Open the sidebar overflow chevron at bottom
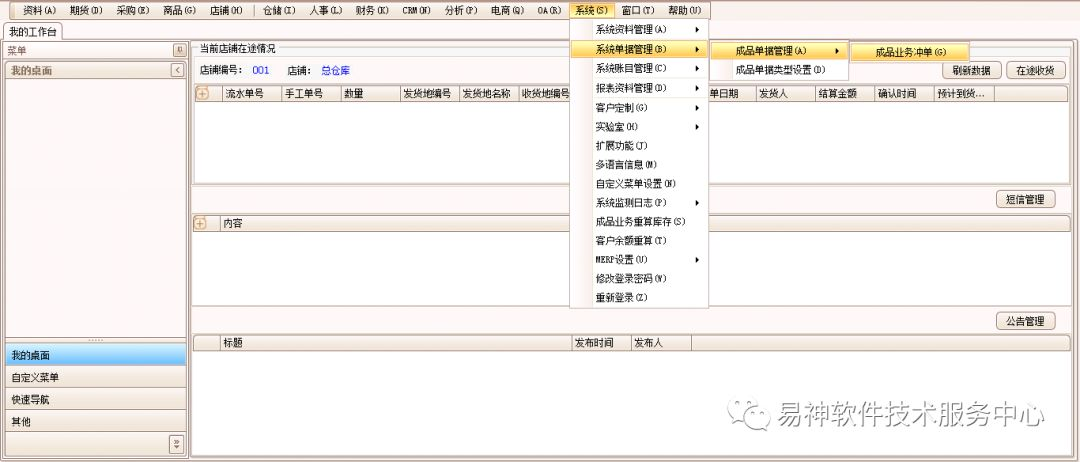Viewport: 1080px width, 462px height. 176,443
